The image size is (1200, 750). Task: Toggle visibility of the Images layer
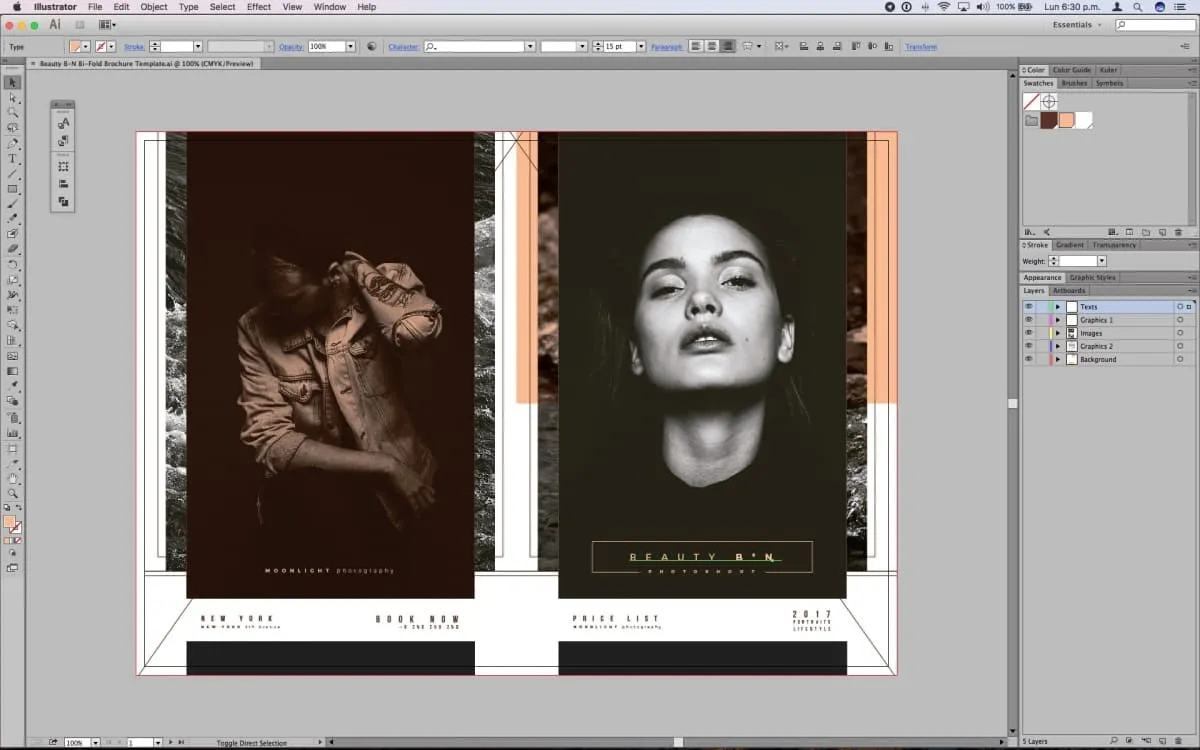point(1029,333)
